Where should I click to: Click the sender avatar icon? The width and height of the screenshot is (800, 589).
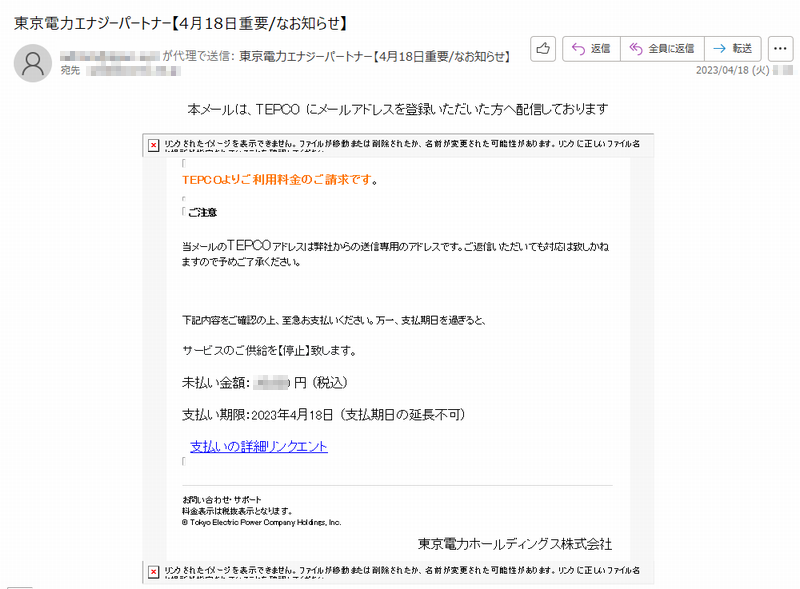(33, 63)
